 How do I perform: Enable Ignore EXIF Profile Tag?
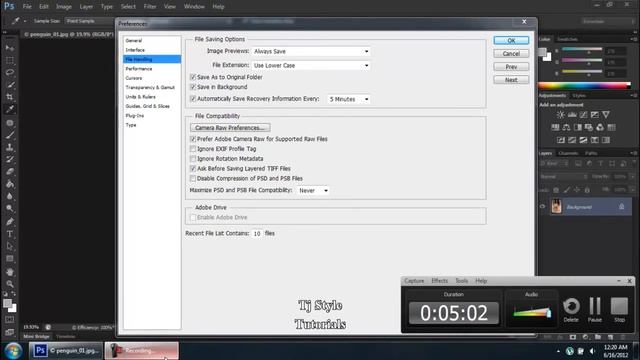(193, 149)
